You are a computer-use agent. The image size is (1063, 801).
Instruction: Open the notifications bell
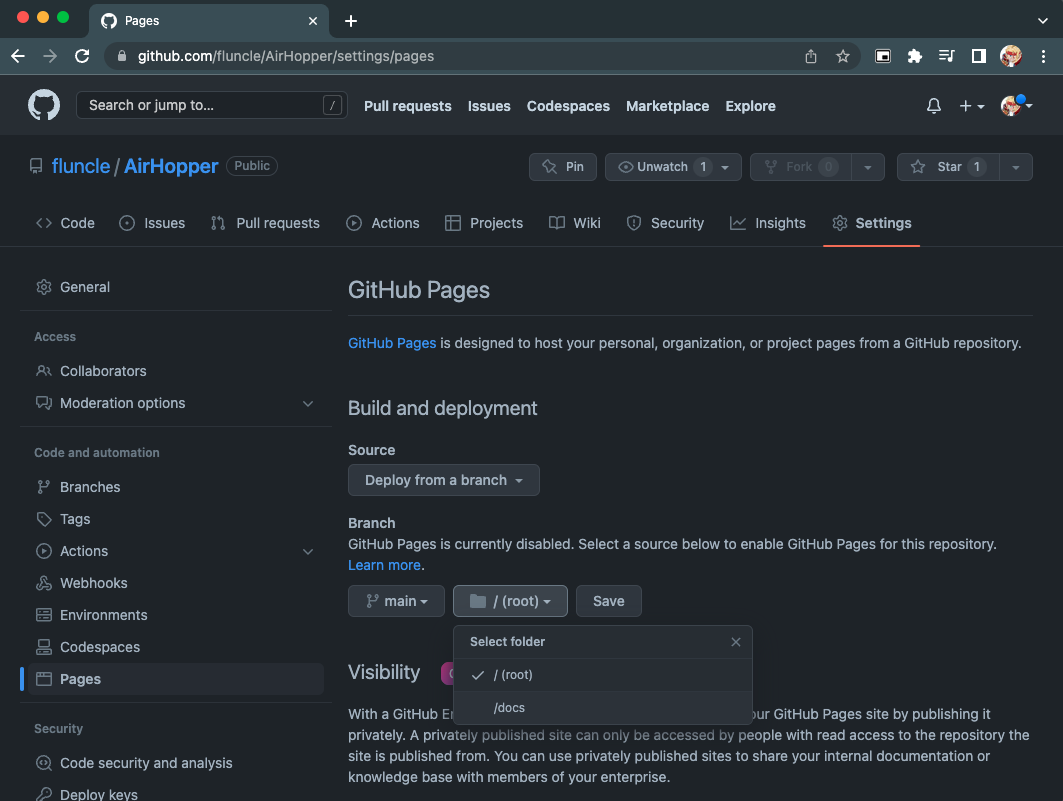pyautogui.click(x=932, y=105)
